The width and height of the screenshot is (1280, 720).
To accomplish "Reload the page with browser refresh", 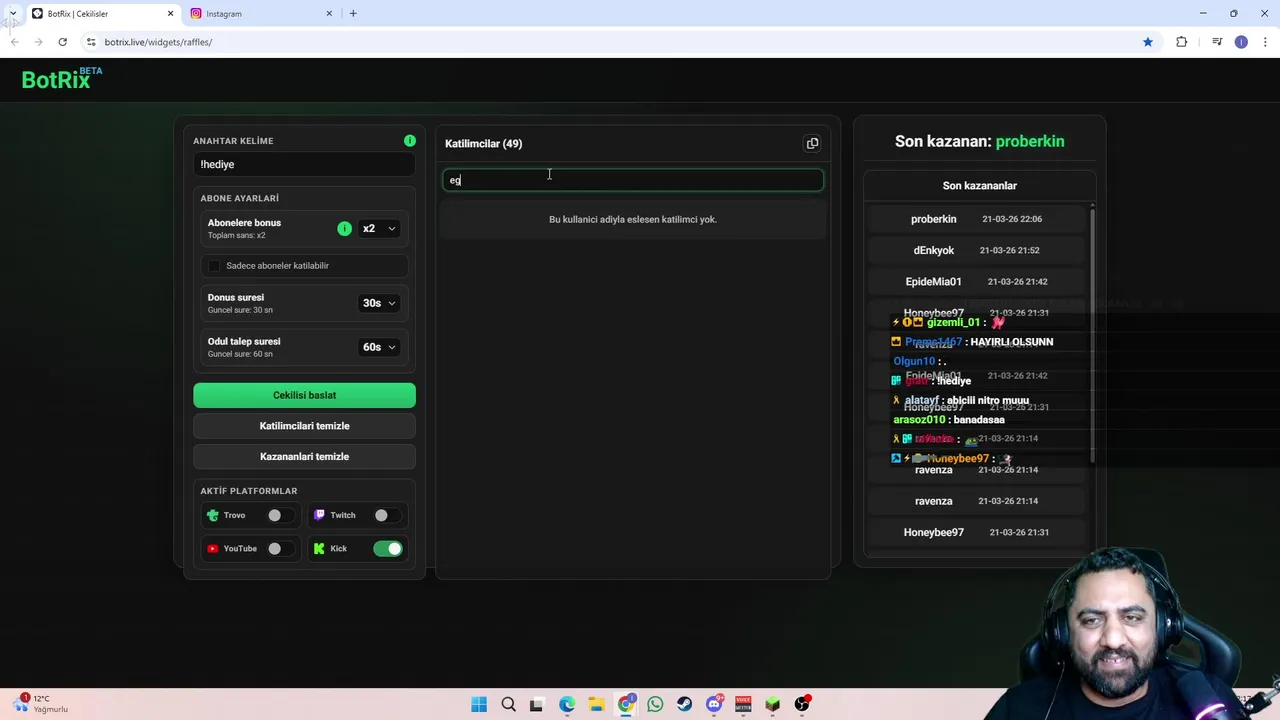I will click(62, 42).
